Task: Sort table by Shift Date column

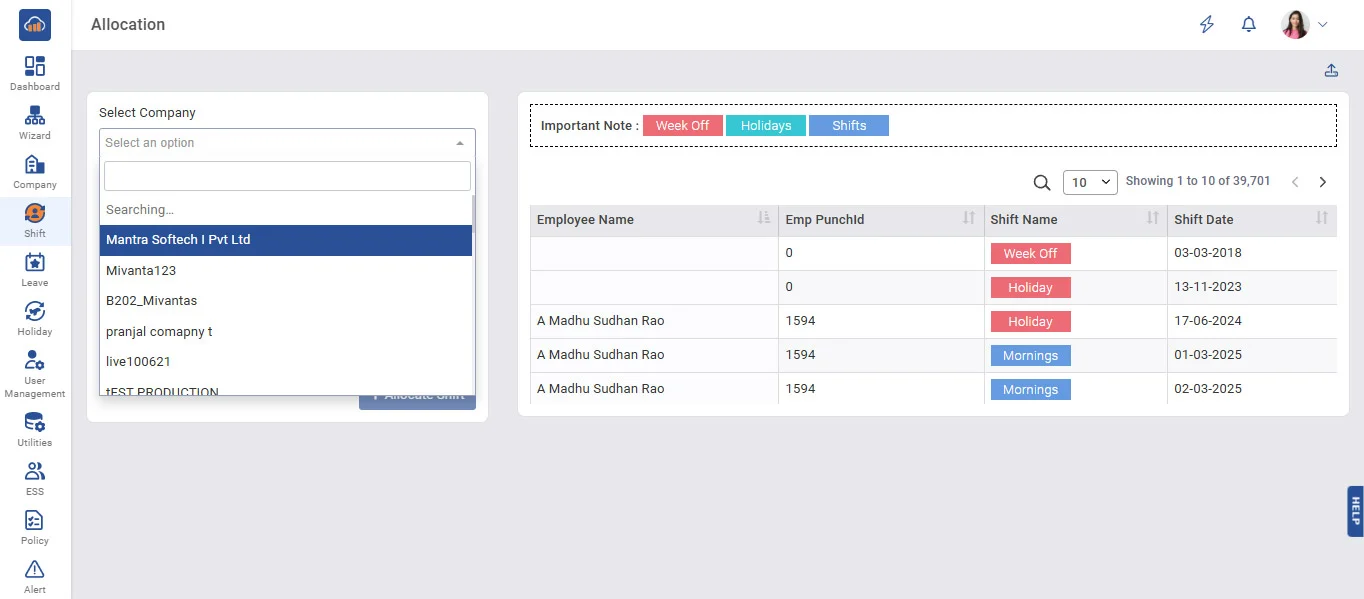Action: click(x=1321, y=219)
